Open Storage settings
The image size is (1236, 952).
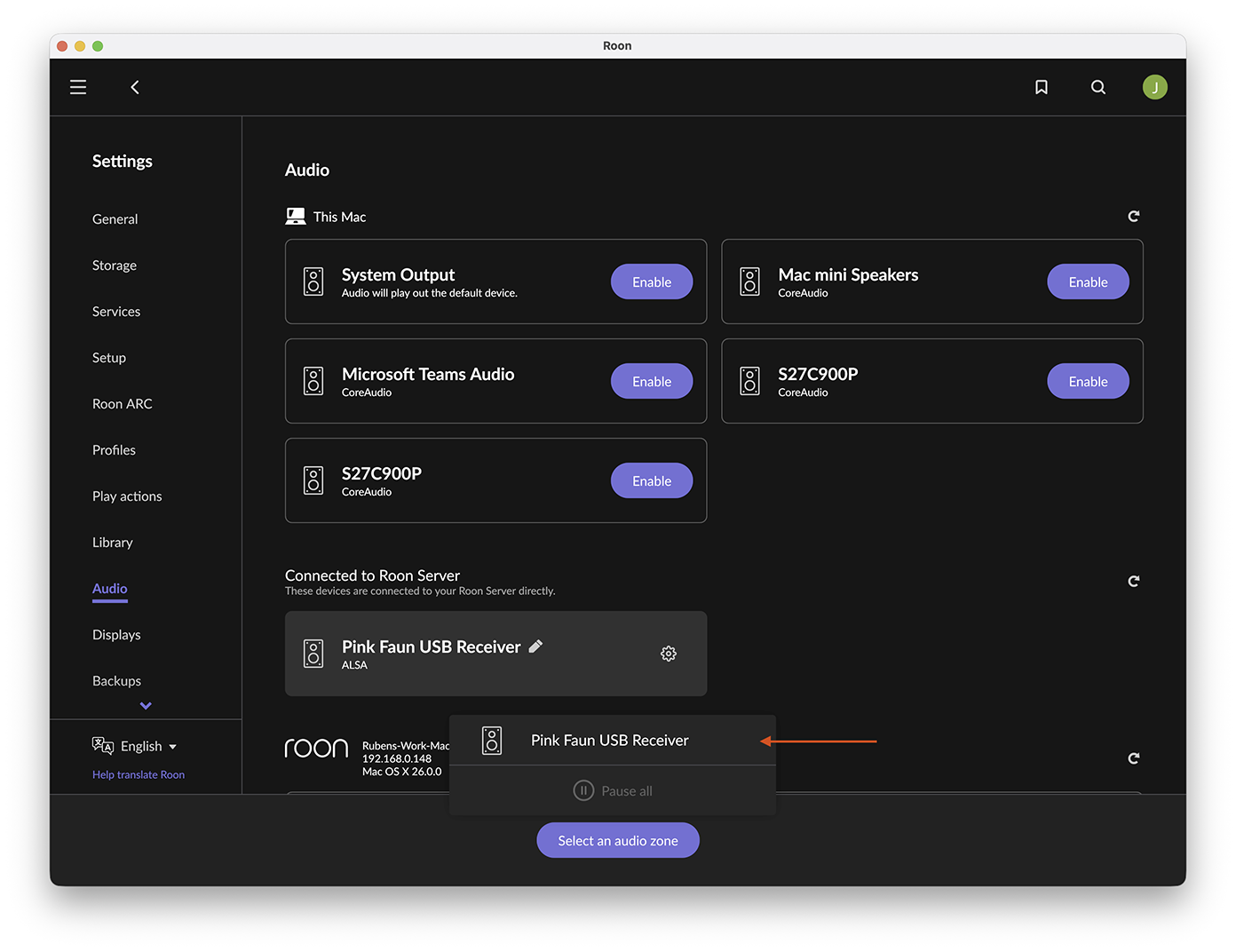pos(115,265)
